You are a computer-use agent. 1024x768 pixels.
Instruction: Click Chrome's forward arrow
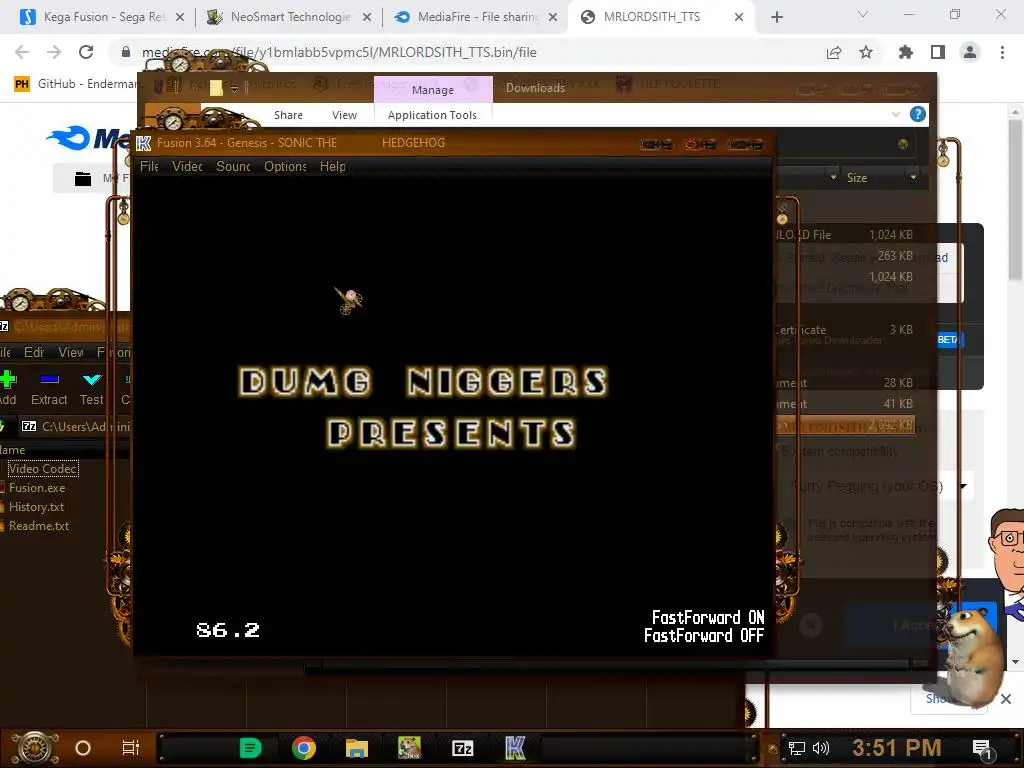click(x=54, y=52)
